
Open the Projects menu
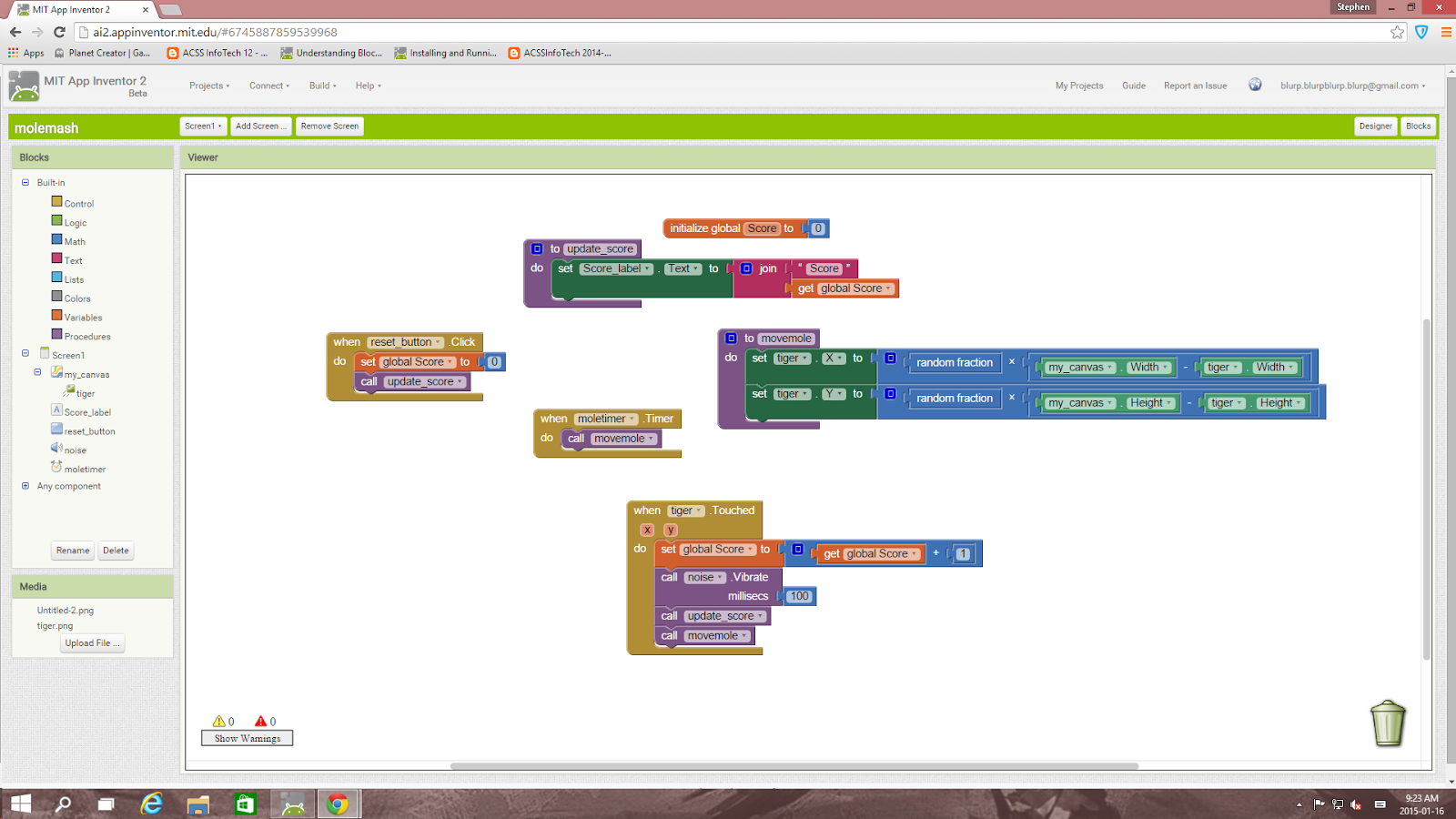pyautogui.click(x=209, y=86)
